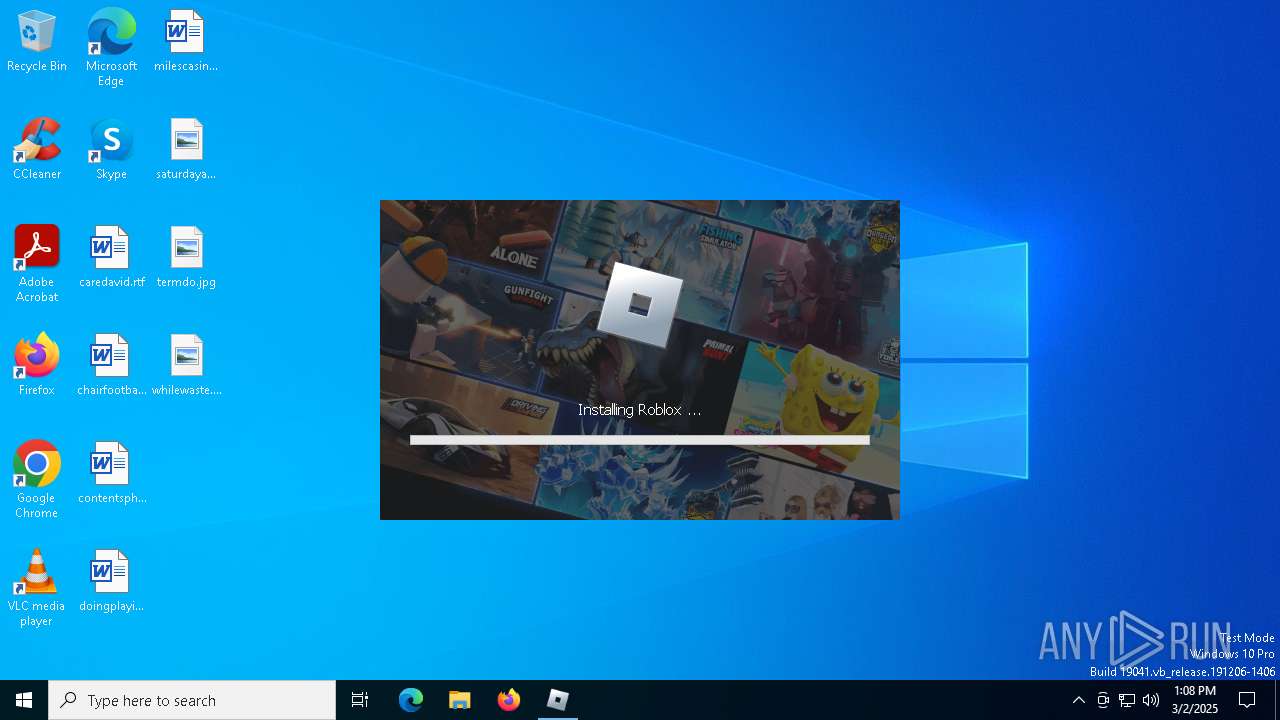Open File Explorer from the taskbar
The image size is (1280, 720).
[460, 700]
